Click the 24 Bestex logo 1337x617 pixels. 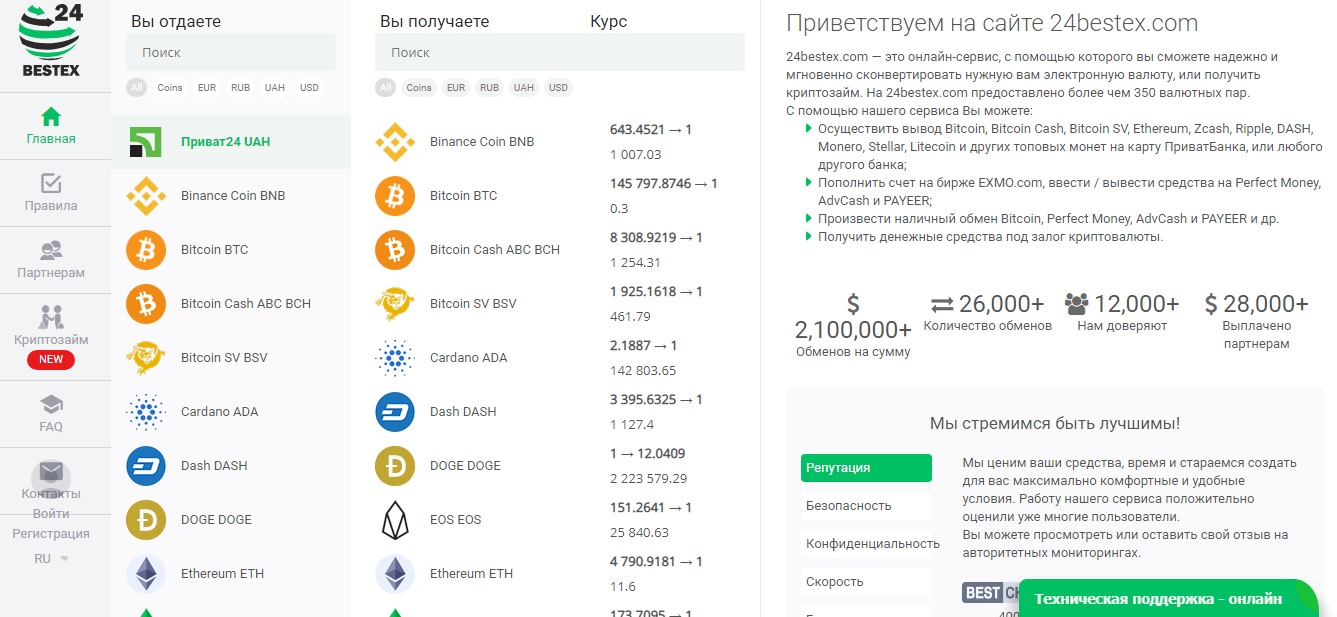(x=51, y=41)
